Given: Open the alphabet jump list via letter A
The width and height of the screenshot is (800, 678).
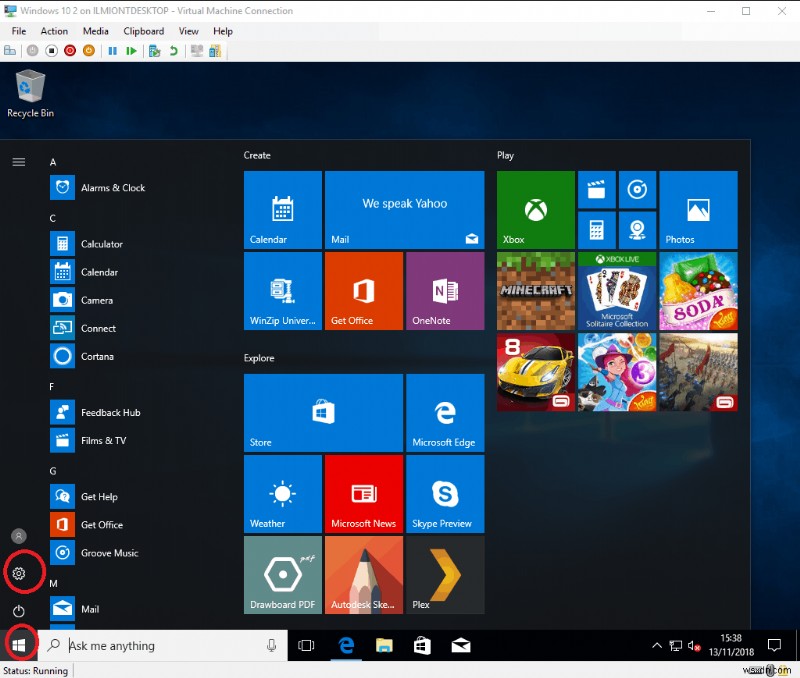Looking at the screenshot, I should pos(51,162).
